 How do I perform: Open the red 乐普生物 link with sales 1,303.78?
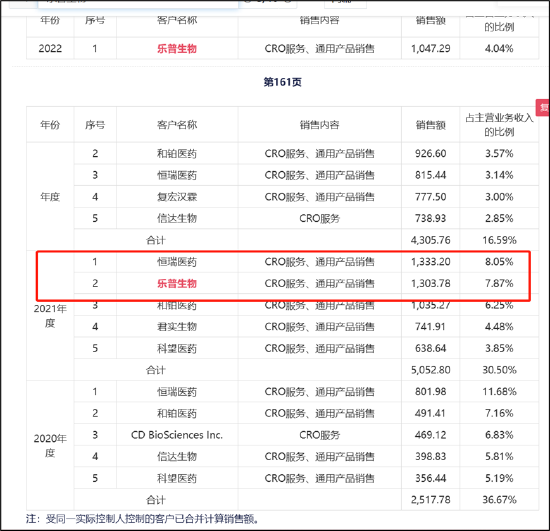[177, 283]
